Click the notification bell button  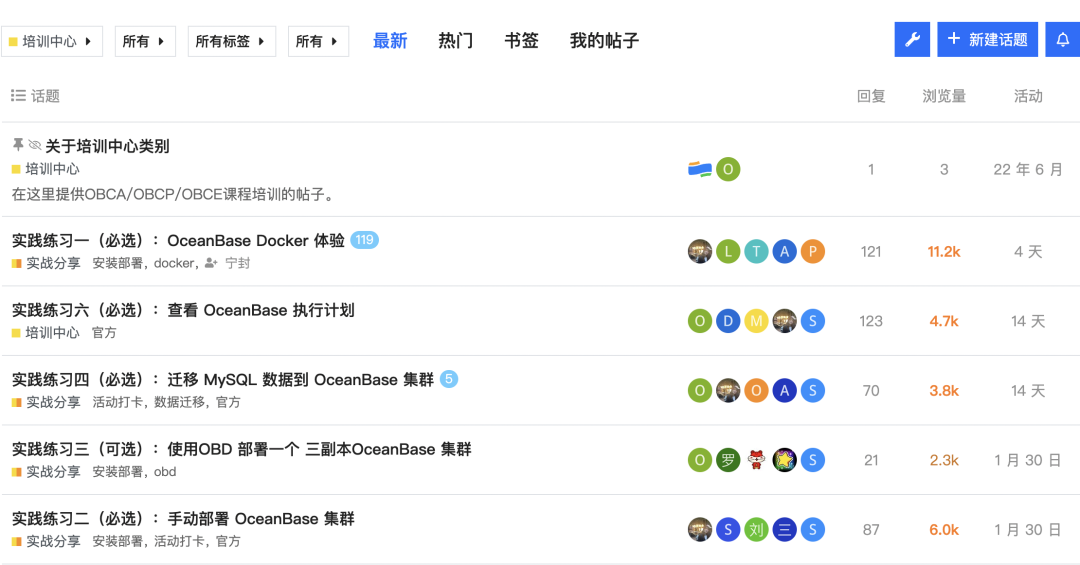pos(1063,39)
